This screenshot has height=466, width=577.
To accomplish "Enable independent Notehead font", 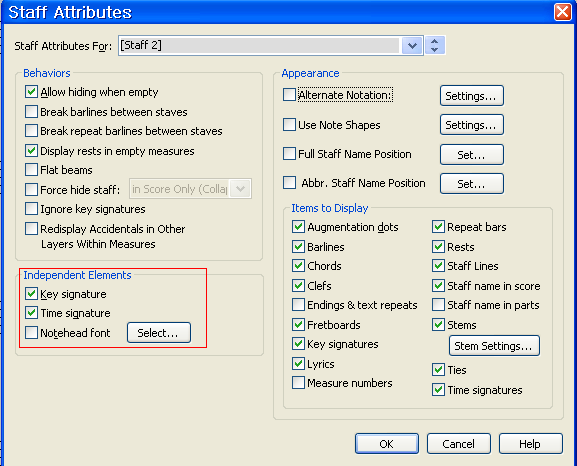I will tap(31, 332).
